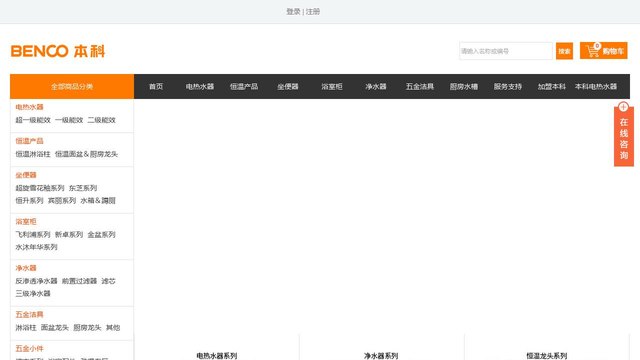Select sidebar category heading 五金小件
Viewport: 640px width, 360px height.
(x=29, y=349)
